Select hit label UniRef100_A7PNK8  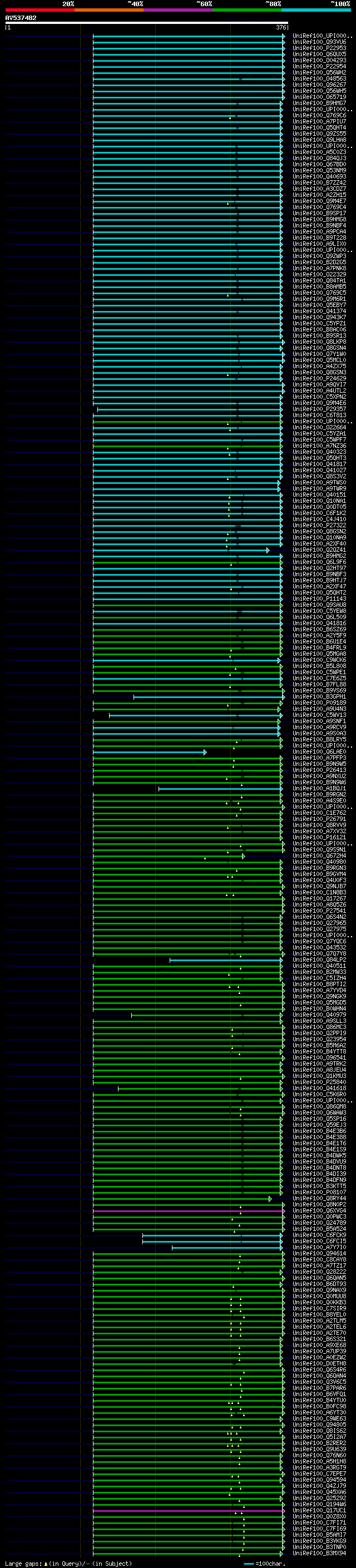pyautogui.click(x=319, y=269)
